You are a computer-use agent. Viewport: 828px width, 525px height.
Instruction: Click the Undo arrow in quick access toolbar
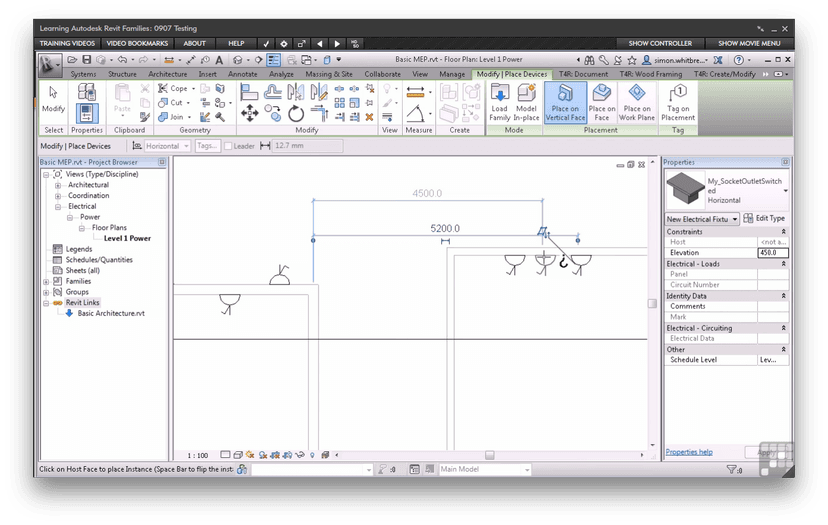122,60
